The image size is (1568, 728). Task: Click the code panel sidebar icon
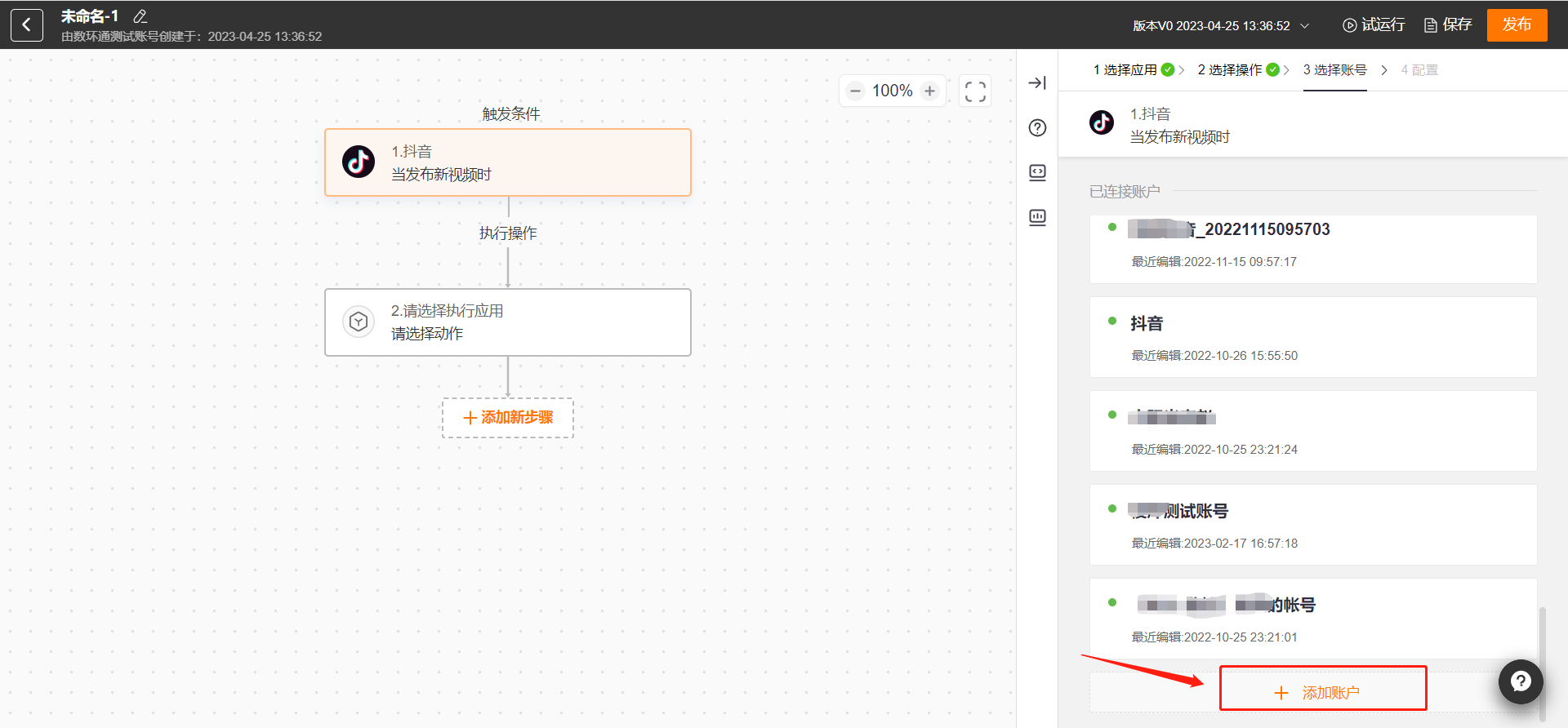[1037, 173]
